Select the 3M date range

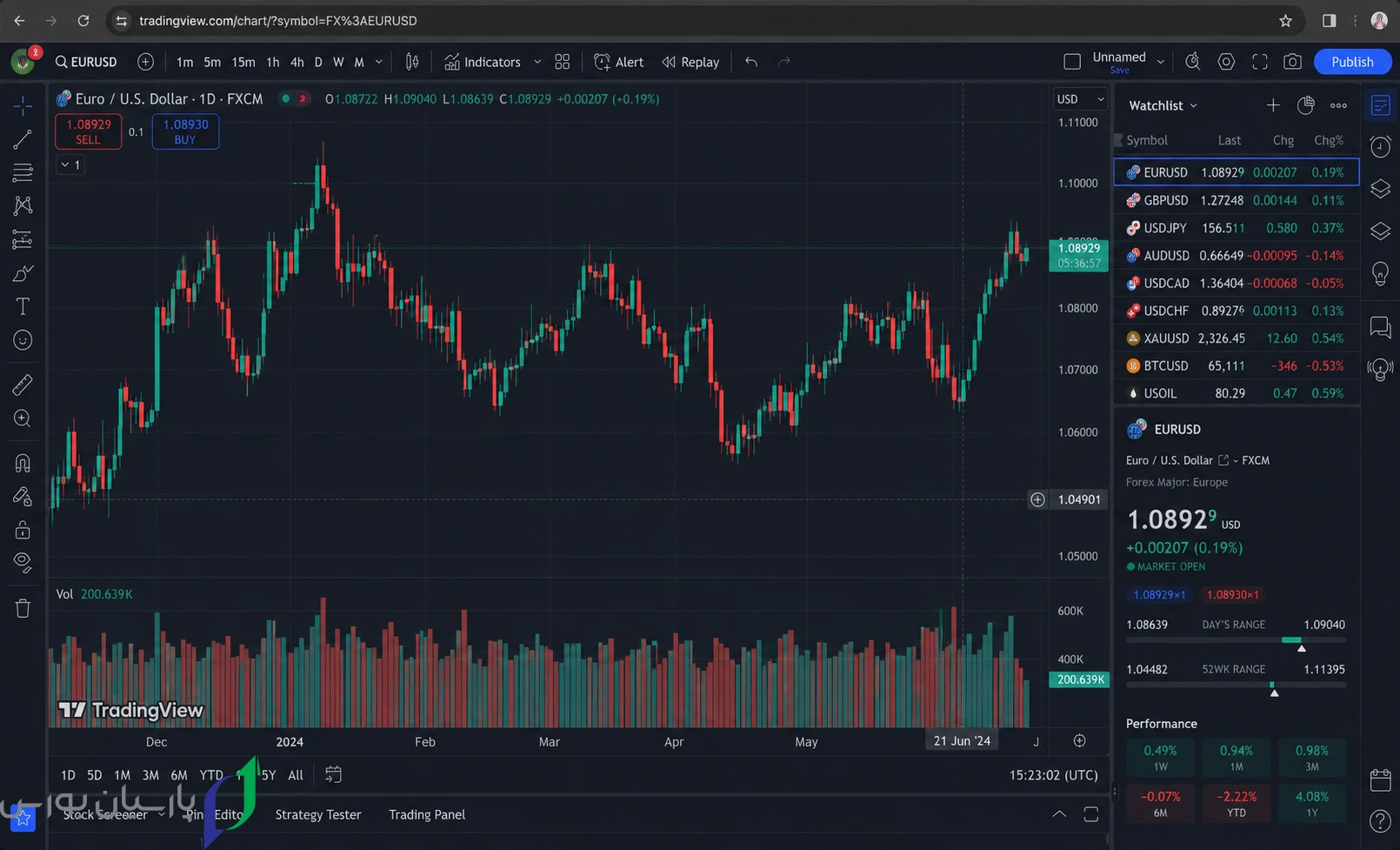(x=150, y=774)
